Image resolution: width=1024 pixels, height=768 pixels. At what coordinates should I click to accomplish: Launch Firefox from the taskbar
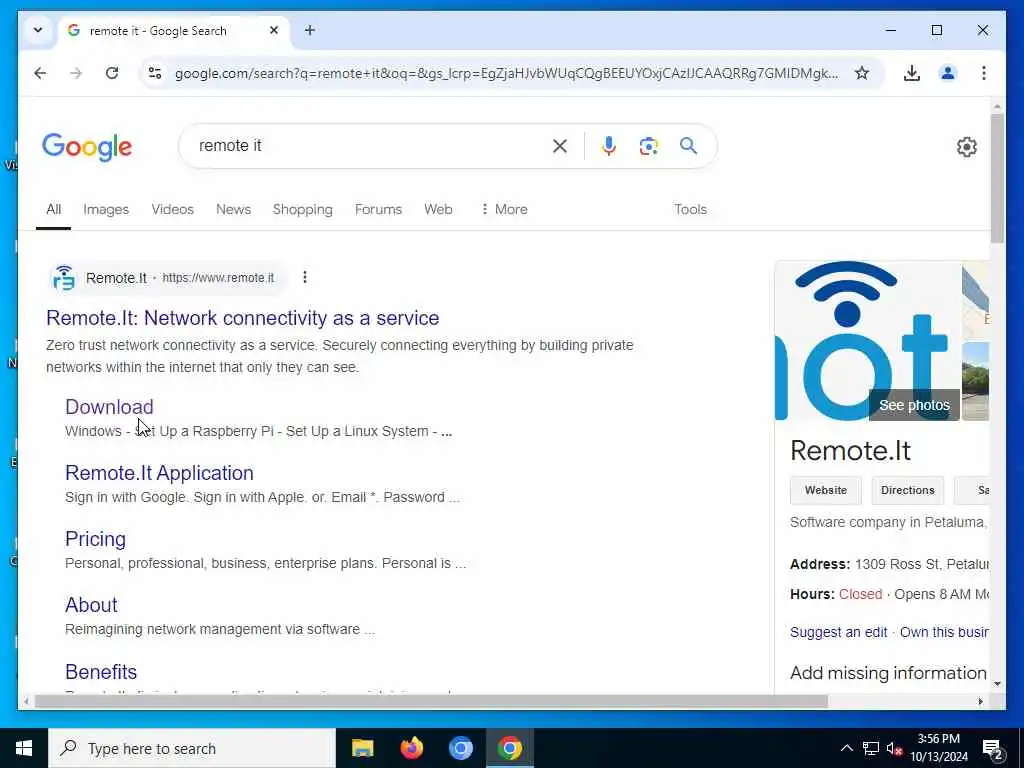[x=411, y=748]
